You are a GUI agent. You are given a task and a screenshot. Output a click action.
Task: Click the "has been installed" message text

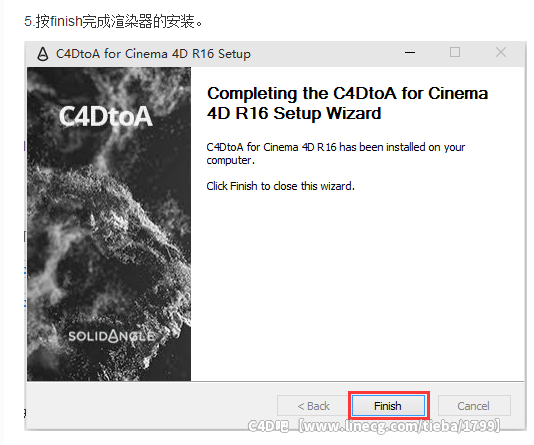[335, 154]
